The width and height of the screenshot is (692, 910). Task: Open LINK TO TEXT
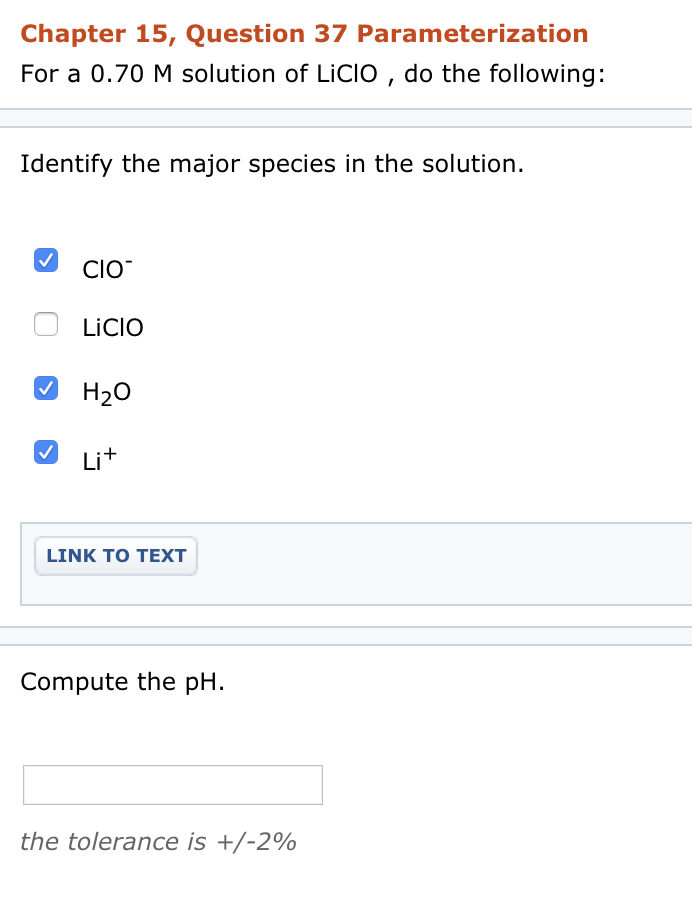click(115, 556)
